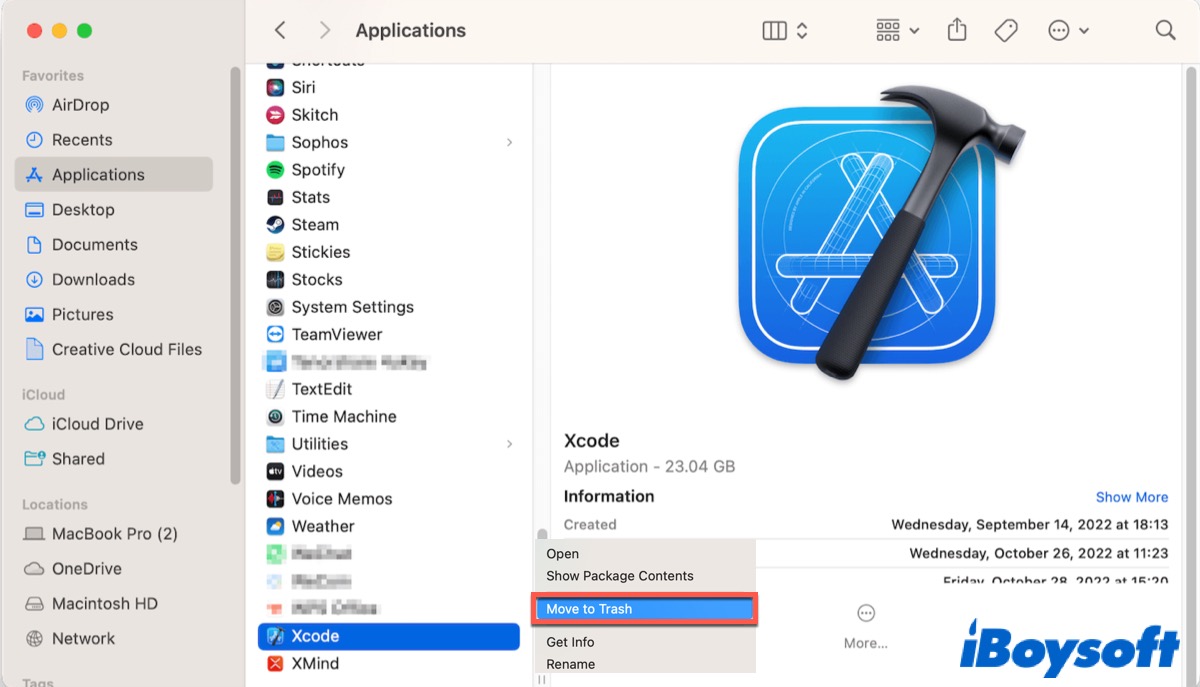Choose Get Info in context menu
Viewport: 1200px width, 687px height.
(570, 642)
